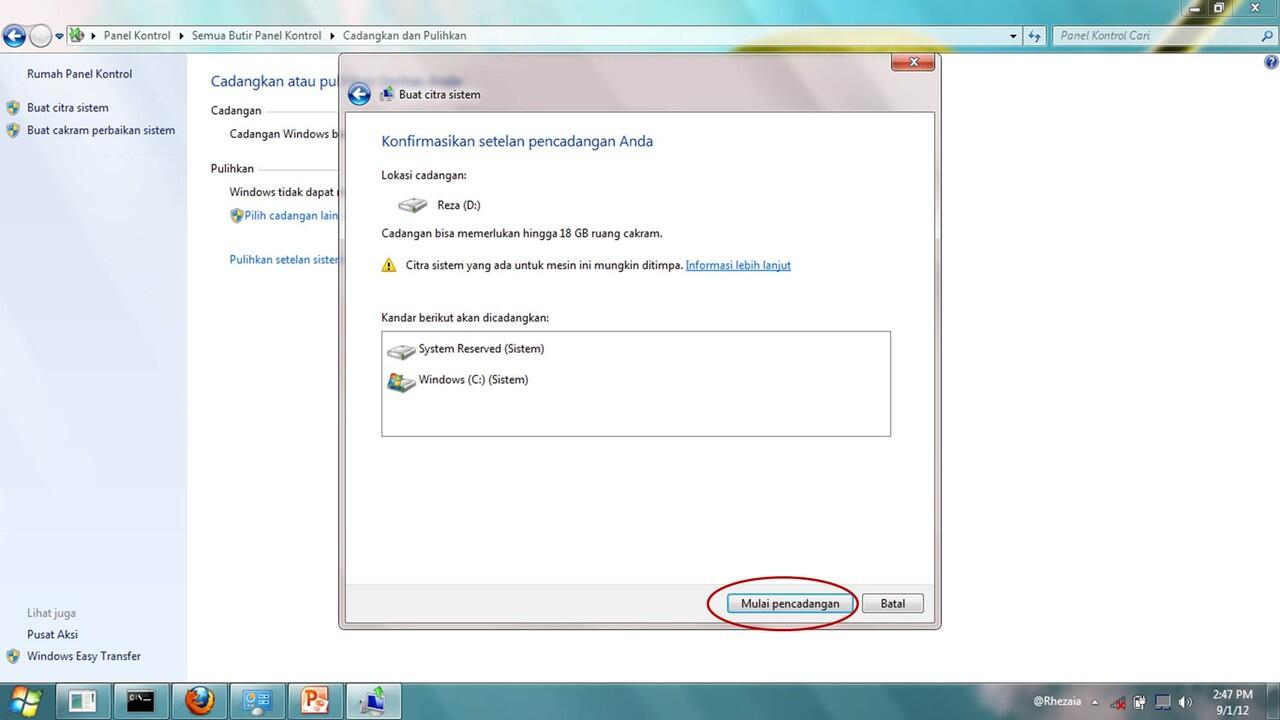Image resolution: width=1280 pixels, height=720 pixels.
Task: Open Pusat Aksi link
Action: 52,635
